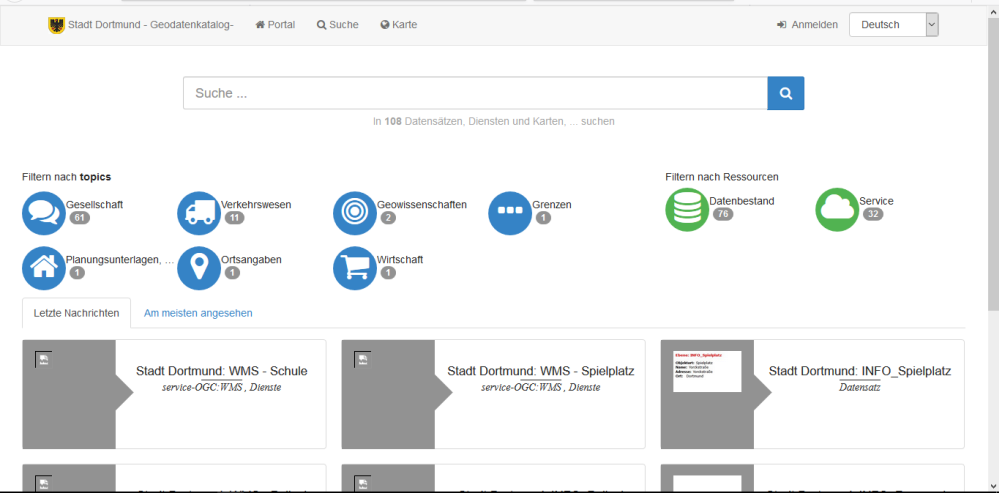
Task: Click the Grenzen label
Action: point(552,204)
